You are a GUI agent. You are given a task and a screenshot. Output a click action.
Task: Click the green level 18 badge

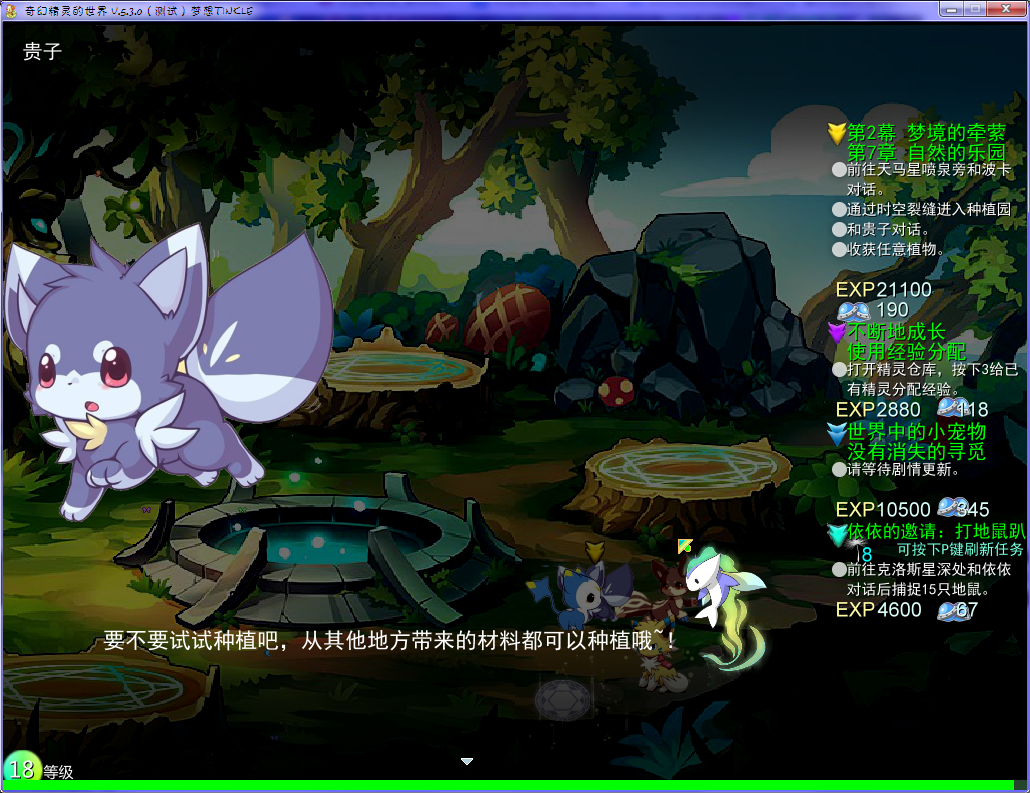click(x=22, y=767)
